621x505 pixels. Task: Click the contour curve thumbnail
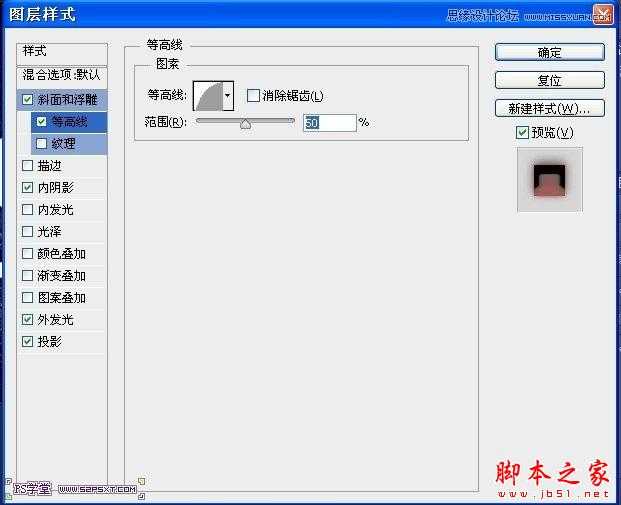(x=208, y=95)
